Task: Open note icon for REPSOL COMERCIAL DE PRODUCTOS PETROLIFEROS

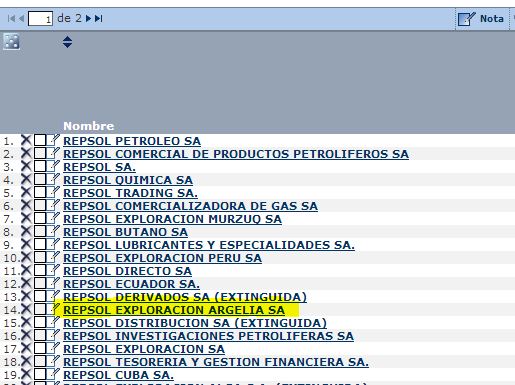Action: [x=54, y=153]
